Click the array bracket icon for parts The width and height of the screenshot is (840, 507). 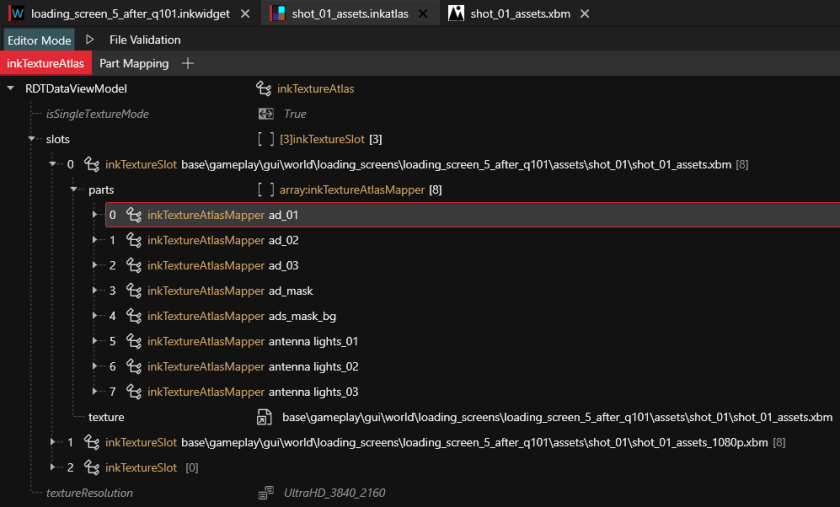(x=266, y=189)
